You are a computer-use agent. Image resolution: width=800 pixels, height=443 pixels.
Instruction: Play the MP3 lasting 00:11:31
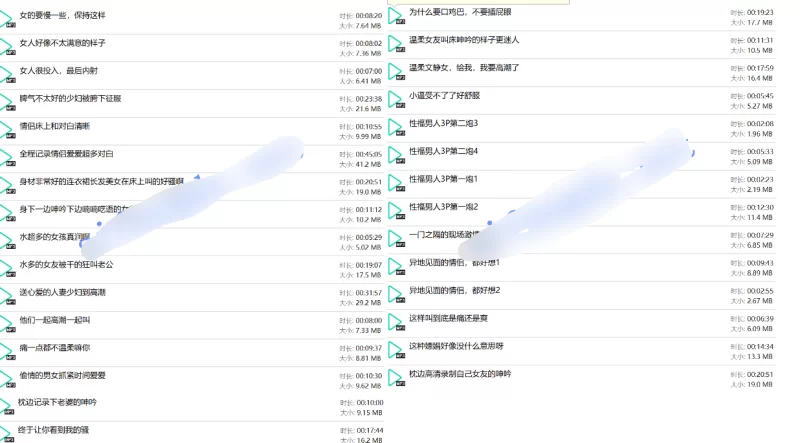point(396,43)
